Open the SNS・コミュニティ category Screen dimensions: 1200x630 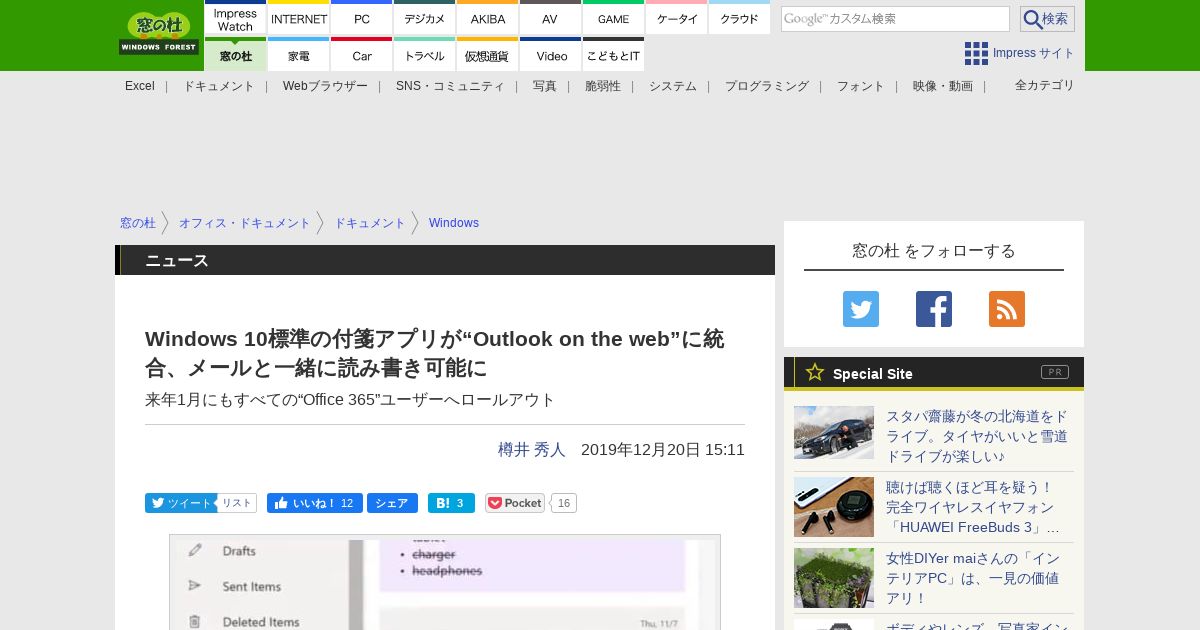450,86
